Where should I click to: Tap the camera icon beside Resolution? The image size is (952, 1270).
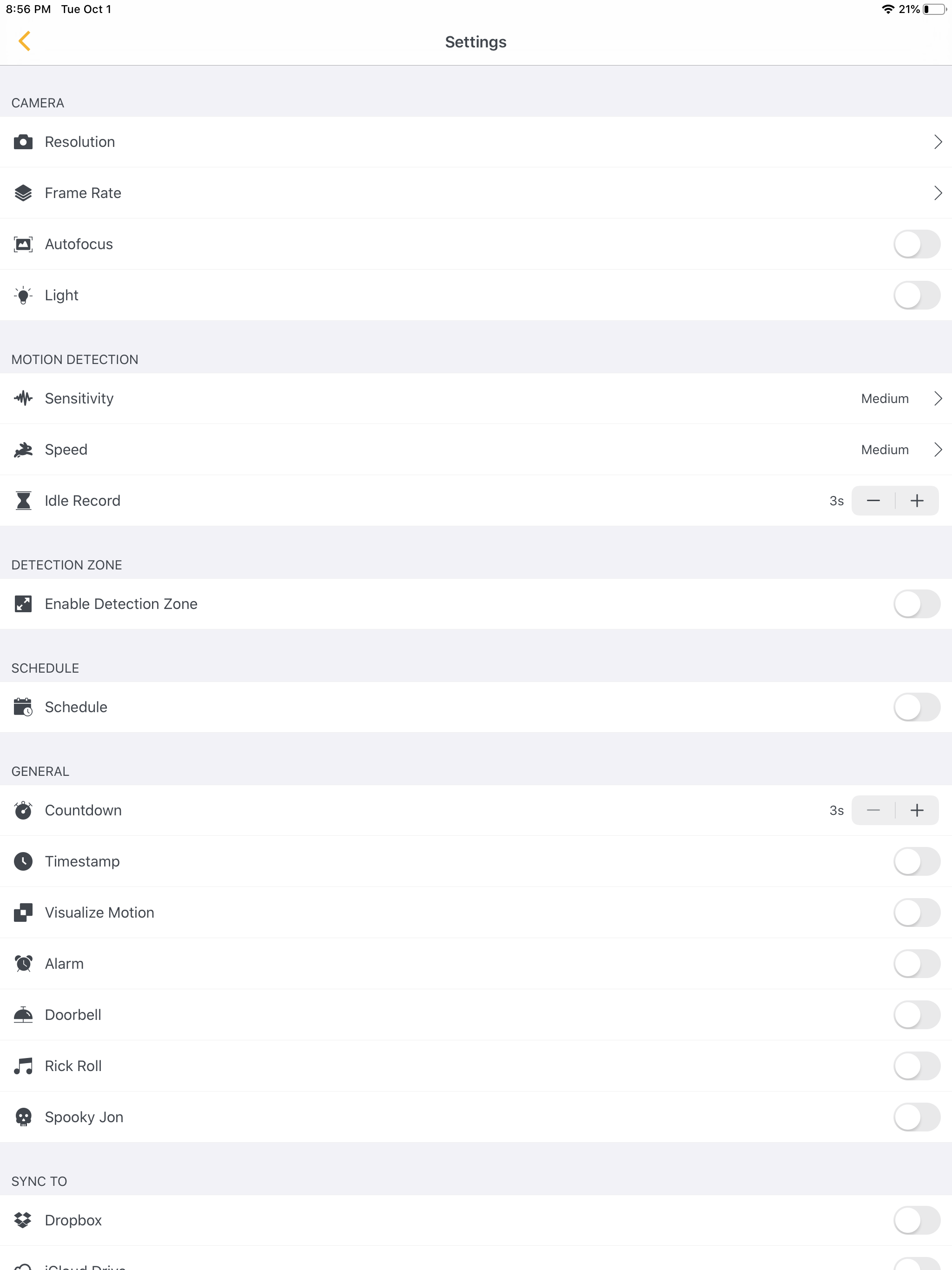coord(23,142)
